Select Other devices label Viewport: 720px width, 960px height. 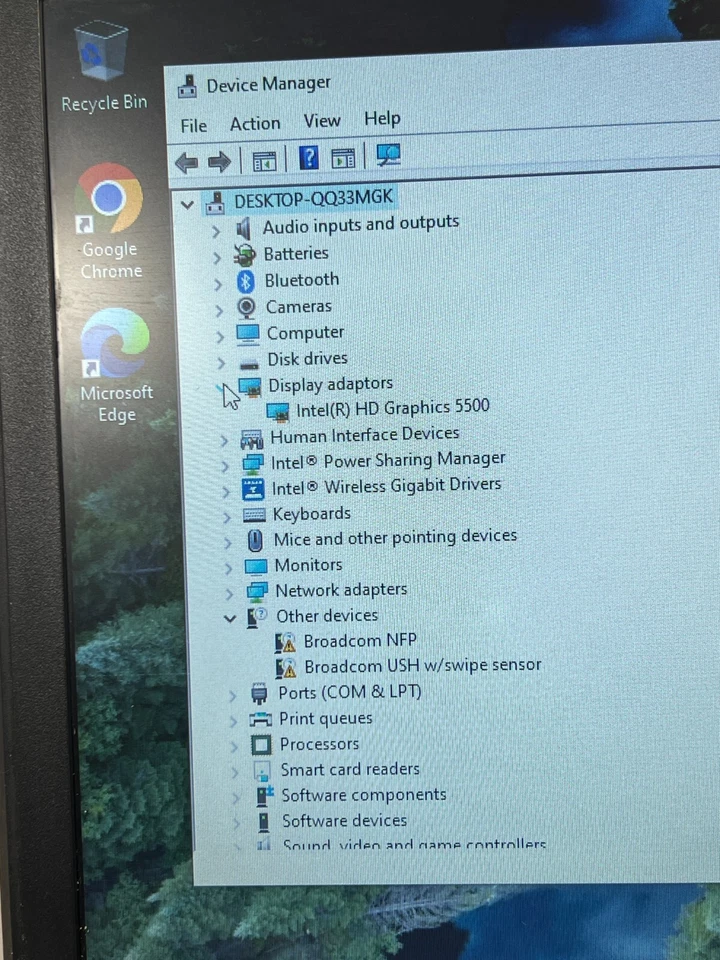coord(327,616)
